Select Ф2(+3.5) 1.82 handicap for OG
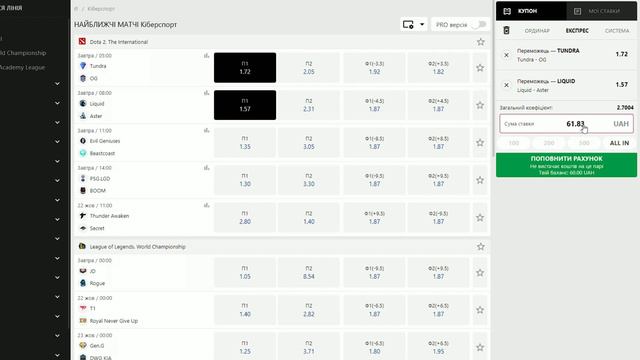Viewport: 640px width, 360px height. pos(438,68)
